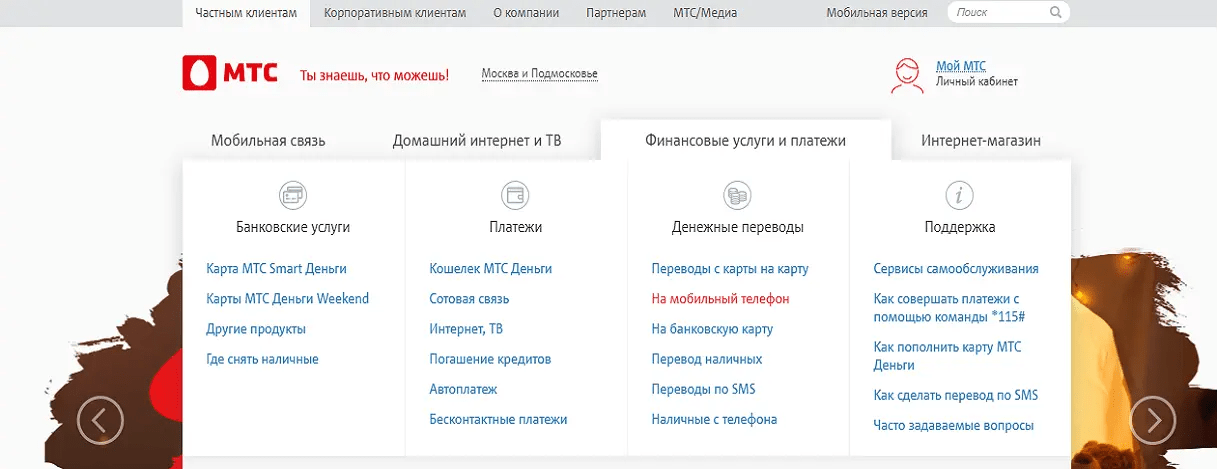Open Где снять наличные link
Viewport: 1222px width, 470px height.
click(262, 359)
